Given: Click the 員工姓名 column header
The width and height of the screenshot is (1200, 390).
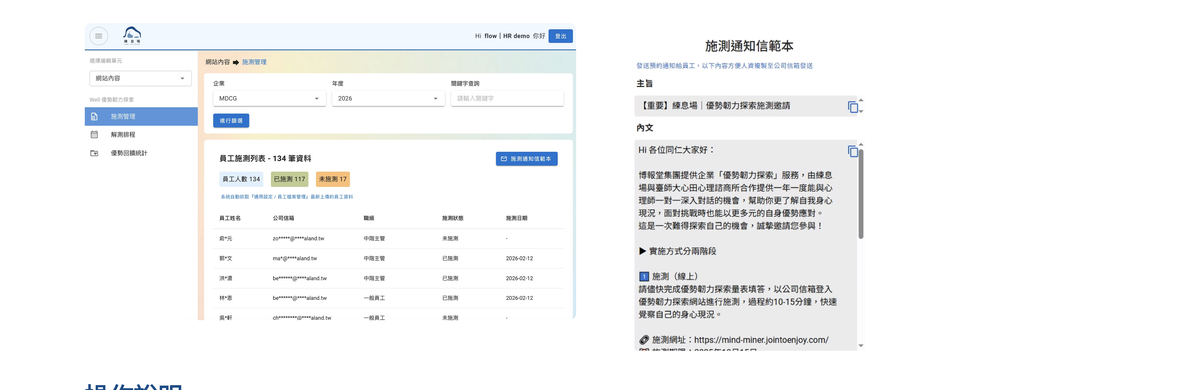Looking at the screenshot, I should (x=230, y=218).
